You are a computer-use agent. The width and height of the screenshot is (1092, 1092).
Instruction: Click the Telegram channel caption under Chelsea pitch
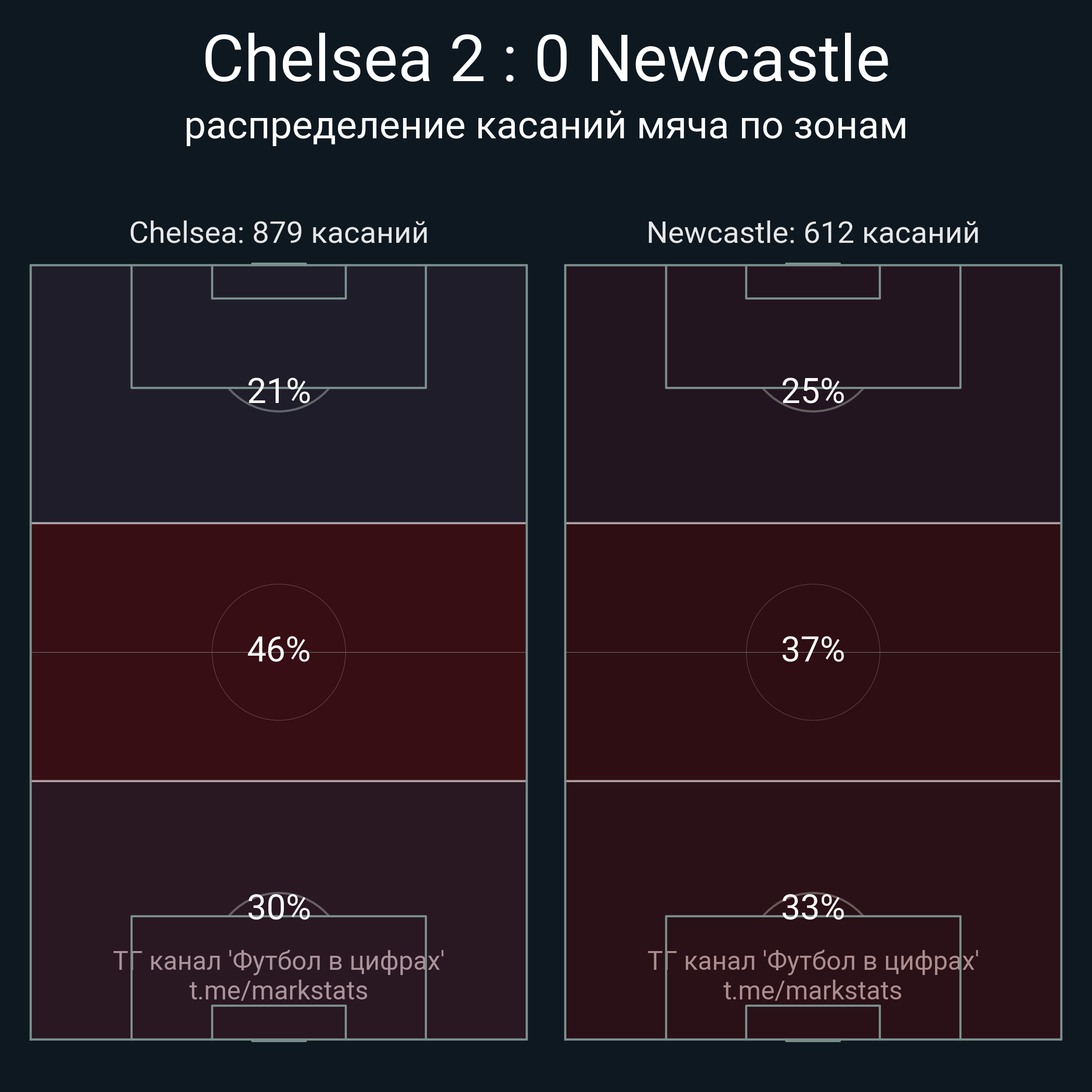point(279,961)
